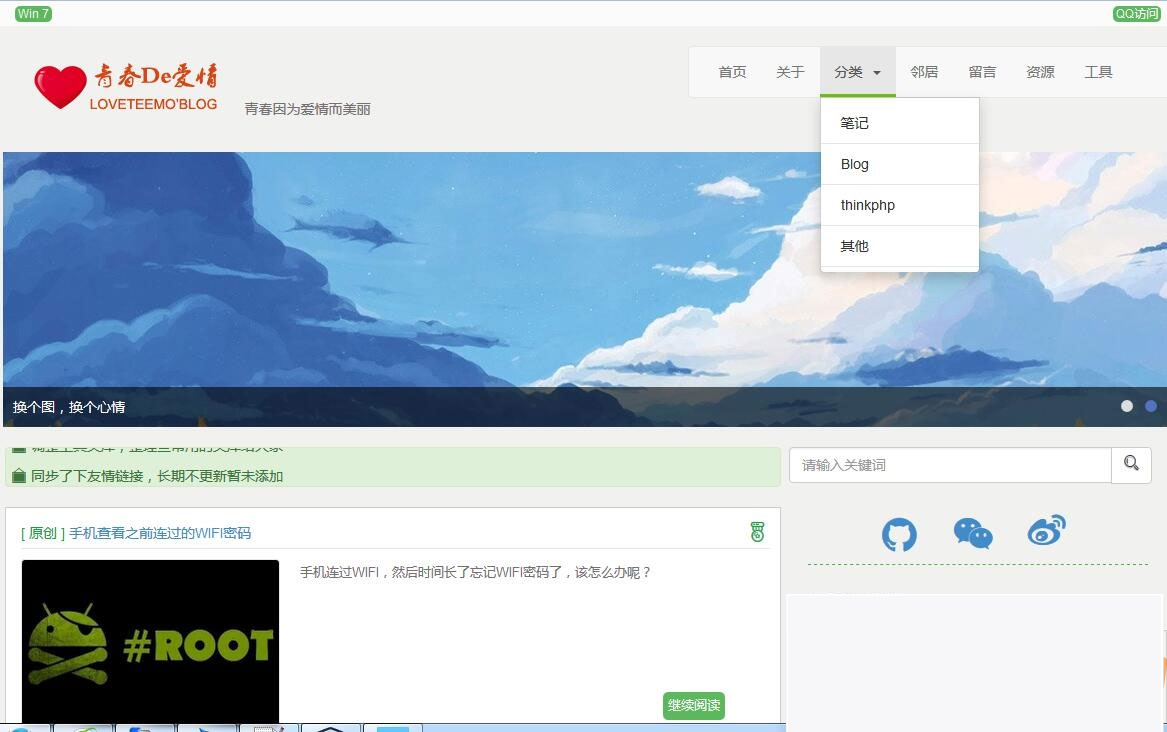Activate the first carousel indicator dot
This screenshot has width=1167, height=732.
[x=1126, y=406]
